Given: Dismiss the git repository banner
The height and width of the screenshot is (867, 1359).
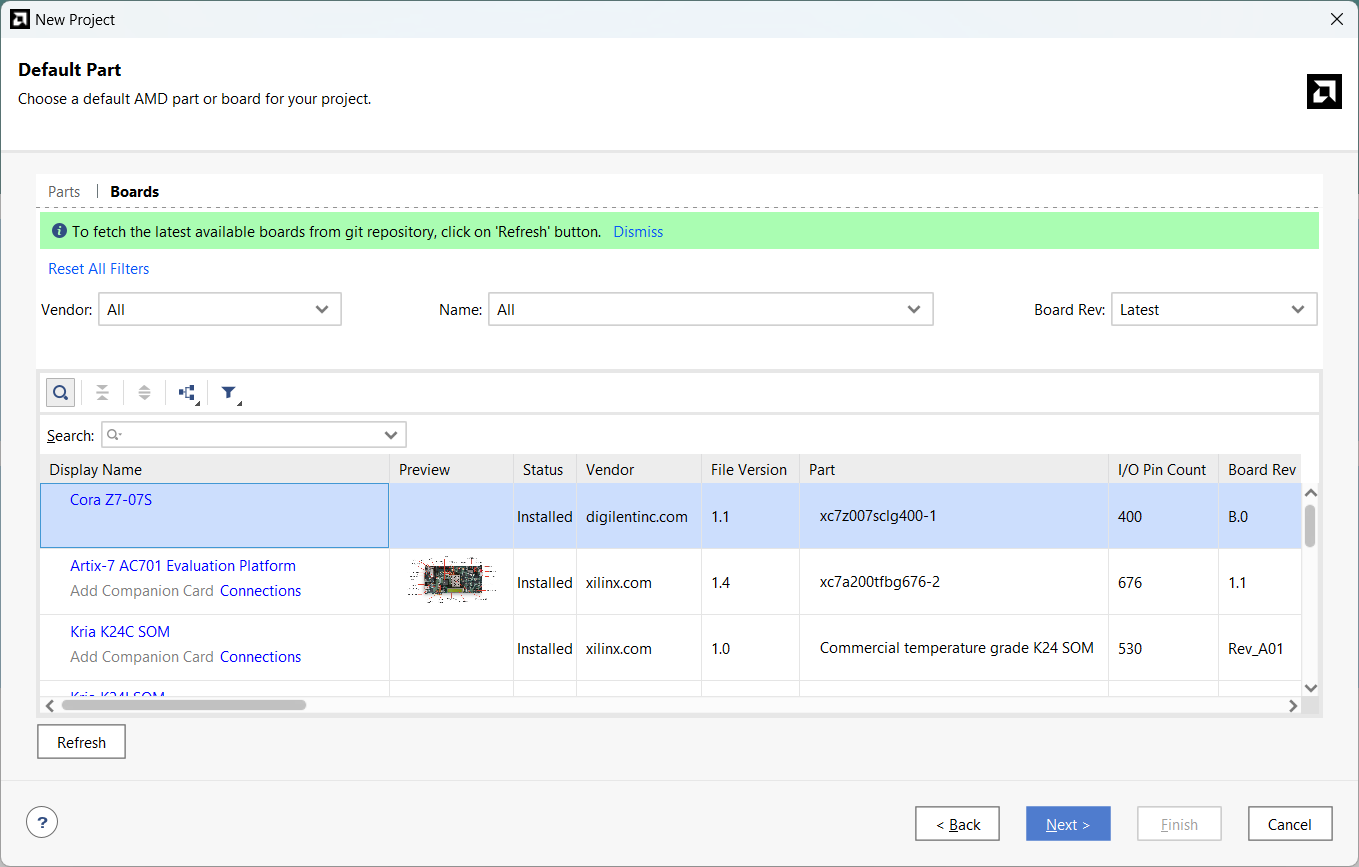Looking at the screenshot, I should pyautogui.click(x=638, y=231).
